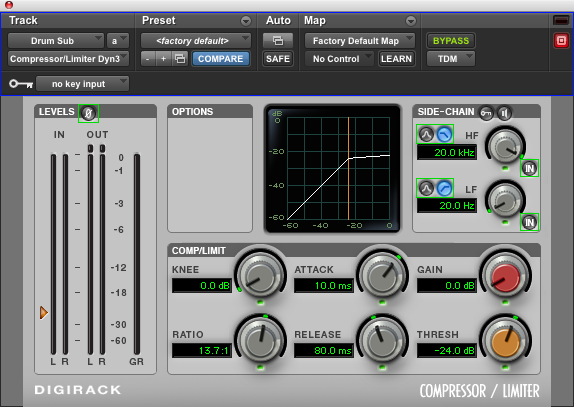Click the right output clip indicator
The width and height of the screenshot is (574, 407).
tap(102, 148)
